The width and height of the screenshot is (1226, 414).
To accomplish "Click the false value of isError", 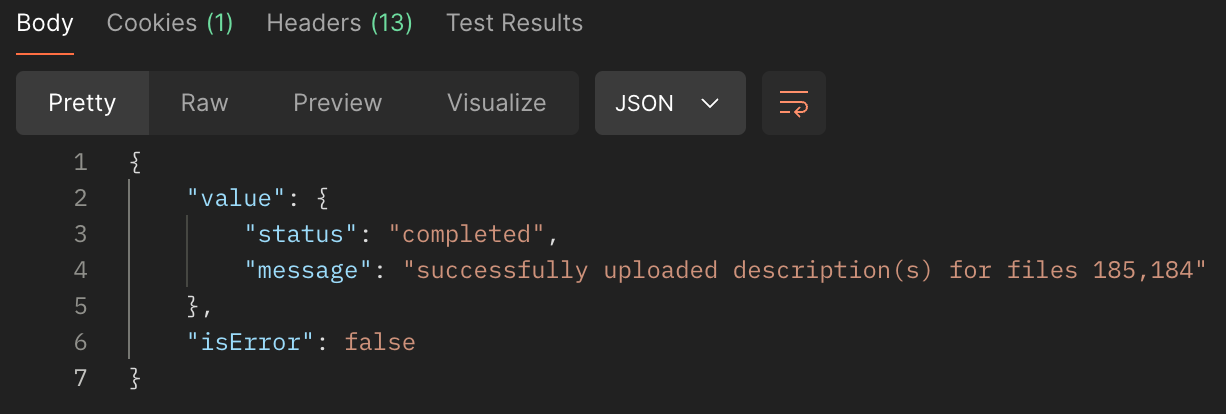I will [x=380, y=342].
